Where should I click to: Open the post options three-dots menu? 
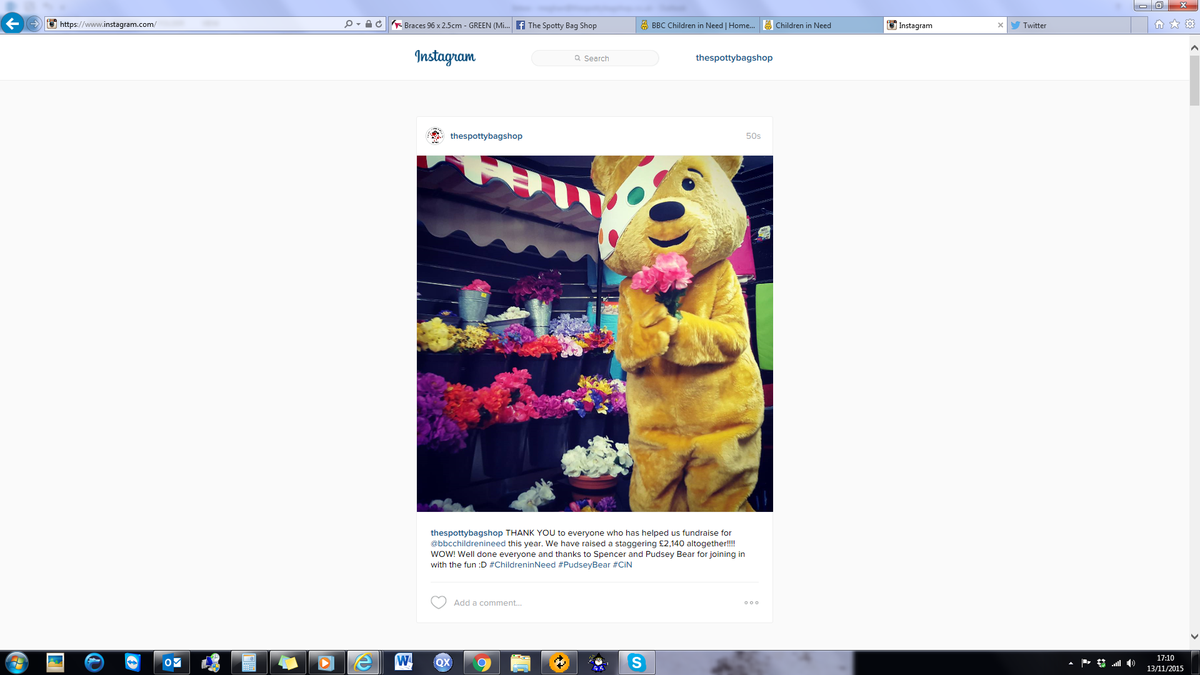(x=751, y=603)
